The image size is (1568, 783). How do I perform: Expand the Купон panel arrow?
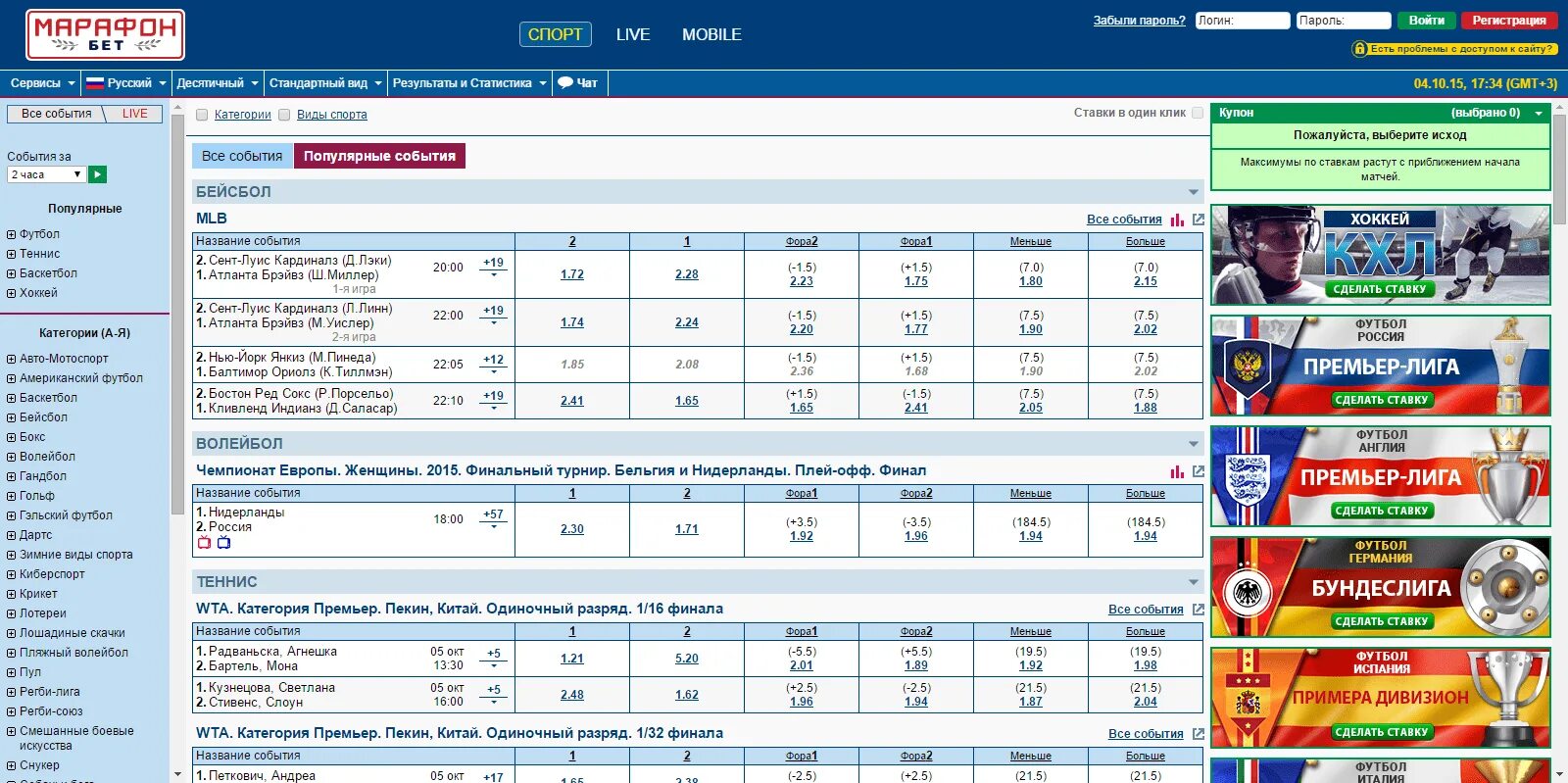(x=1539, y=114)
